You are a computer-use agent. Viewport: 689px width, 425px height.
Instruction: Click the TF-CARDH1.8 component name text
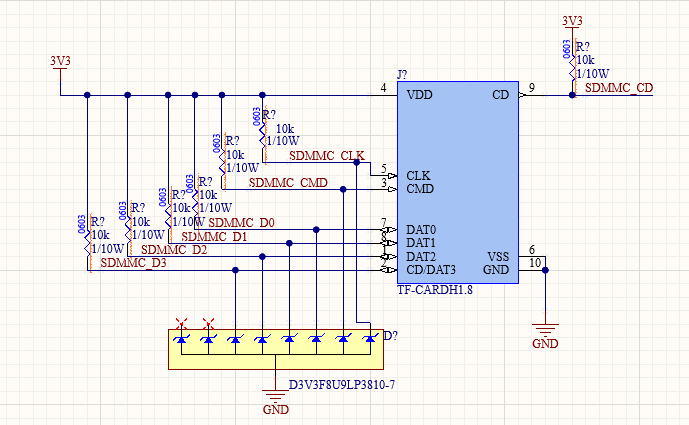click(x=436, y=291)
